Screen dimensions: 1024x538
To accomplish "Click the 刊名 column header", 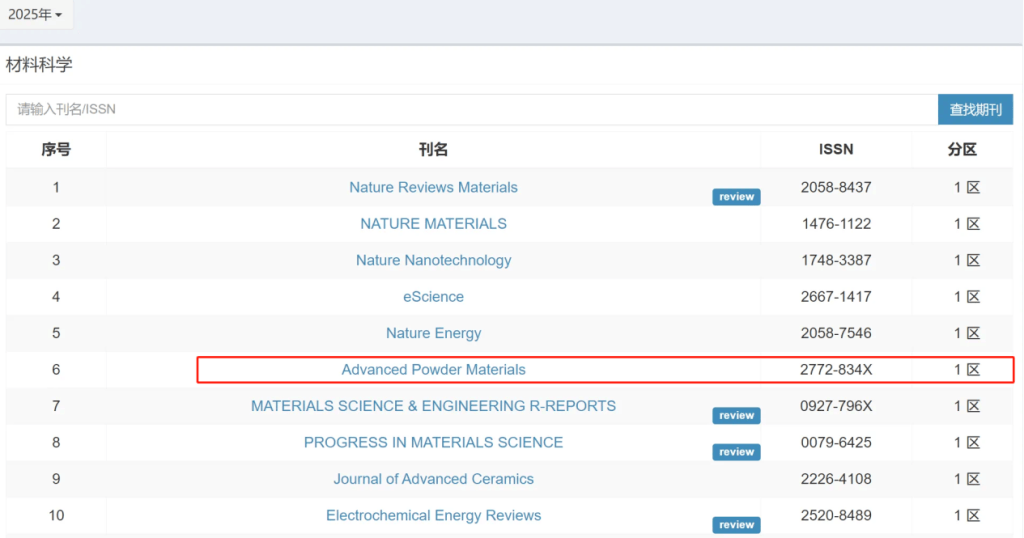I will (x=433, y=150).
